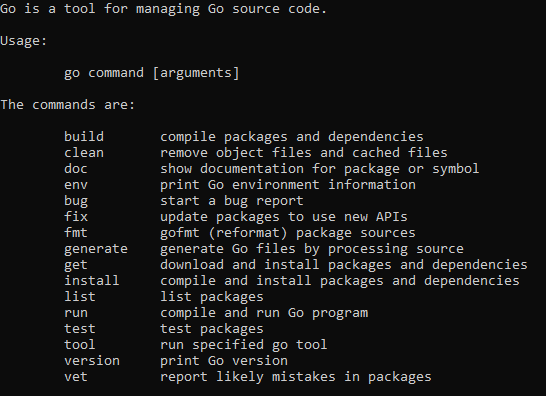Click the 'env' command name
Viewport: 546px width, 396px height.
pos(76,185)
